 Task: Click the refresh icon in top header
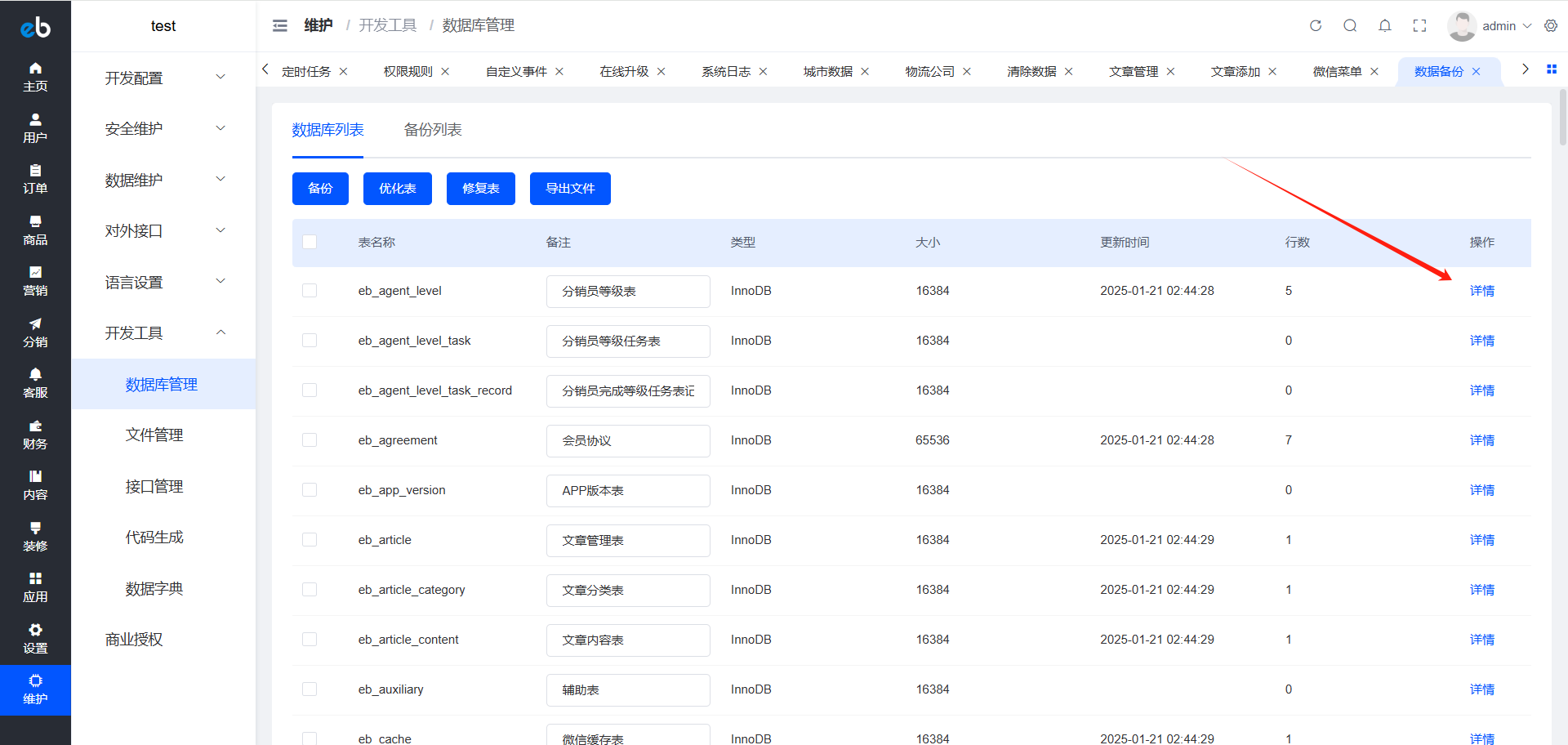[1315, 25]
